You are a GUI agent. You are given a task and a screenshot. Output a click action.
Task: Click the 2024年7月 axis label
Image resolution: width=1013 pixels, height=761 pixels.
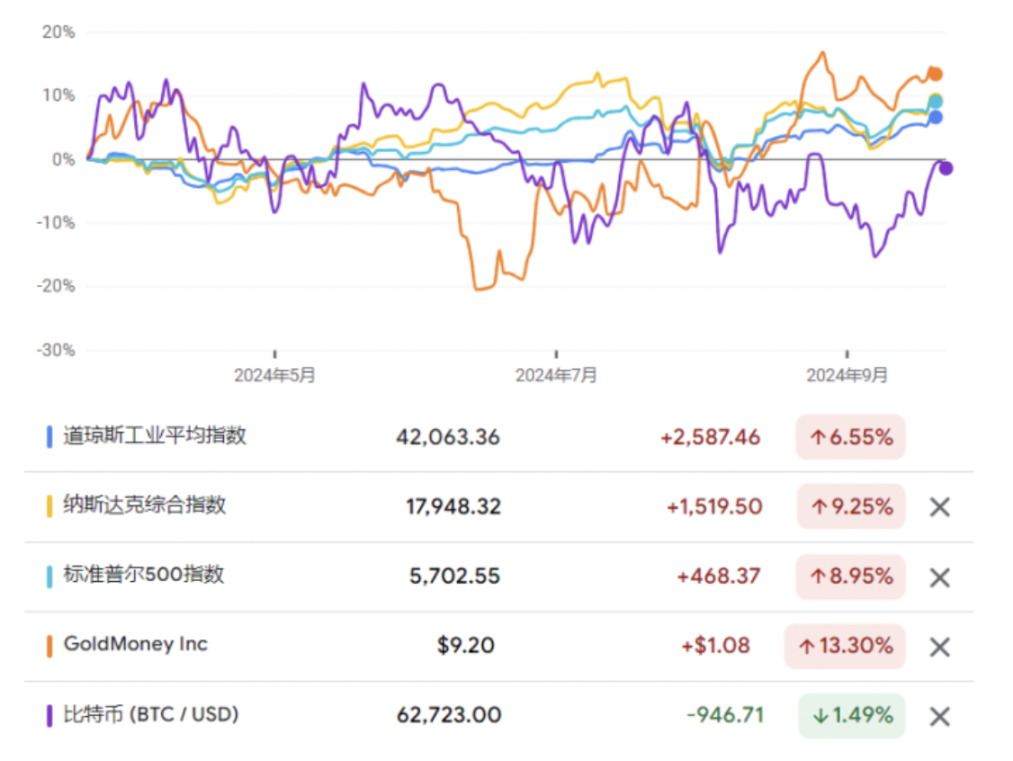[x=556, y=376]
